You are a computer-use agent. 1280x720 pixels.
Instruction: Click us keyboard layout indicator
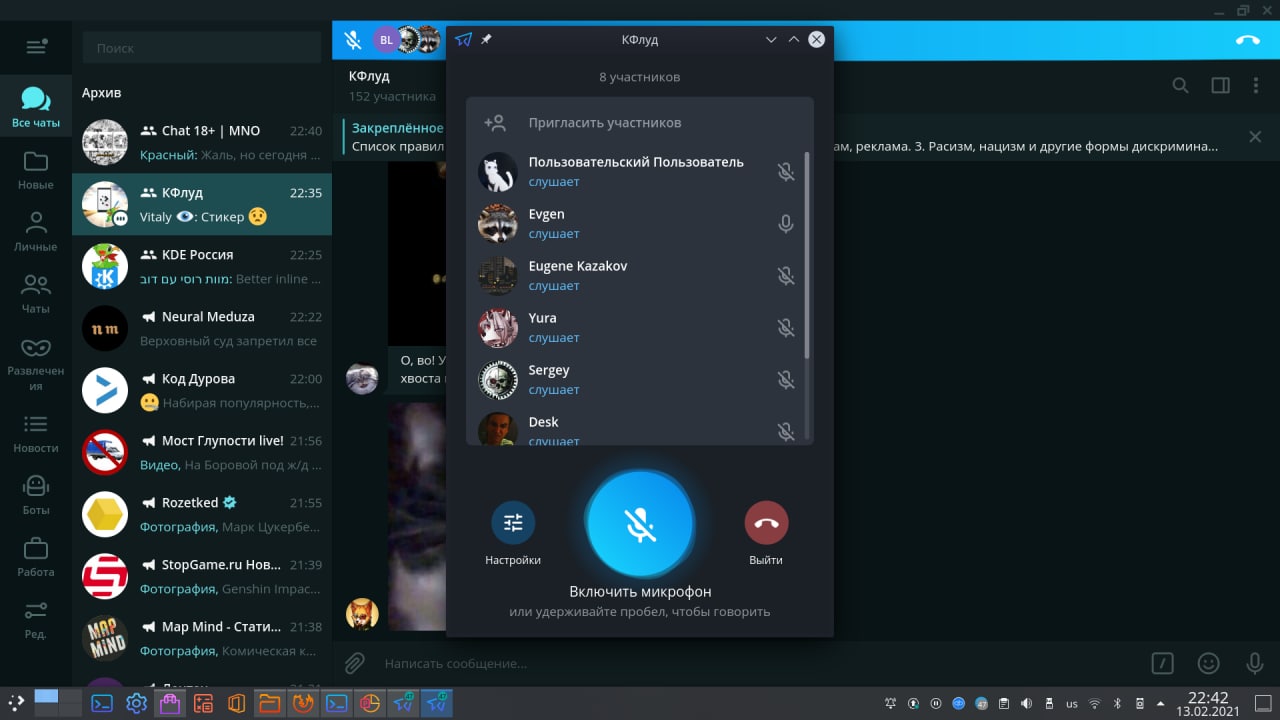pyautogui.click(x=1072, y=704)
